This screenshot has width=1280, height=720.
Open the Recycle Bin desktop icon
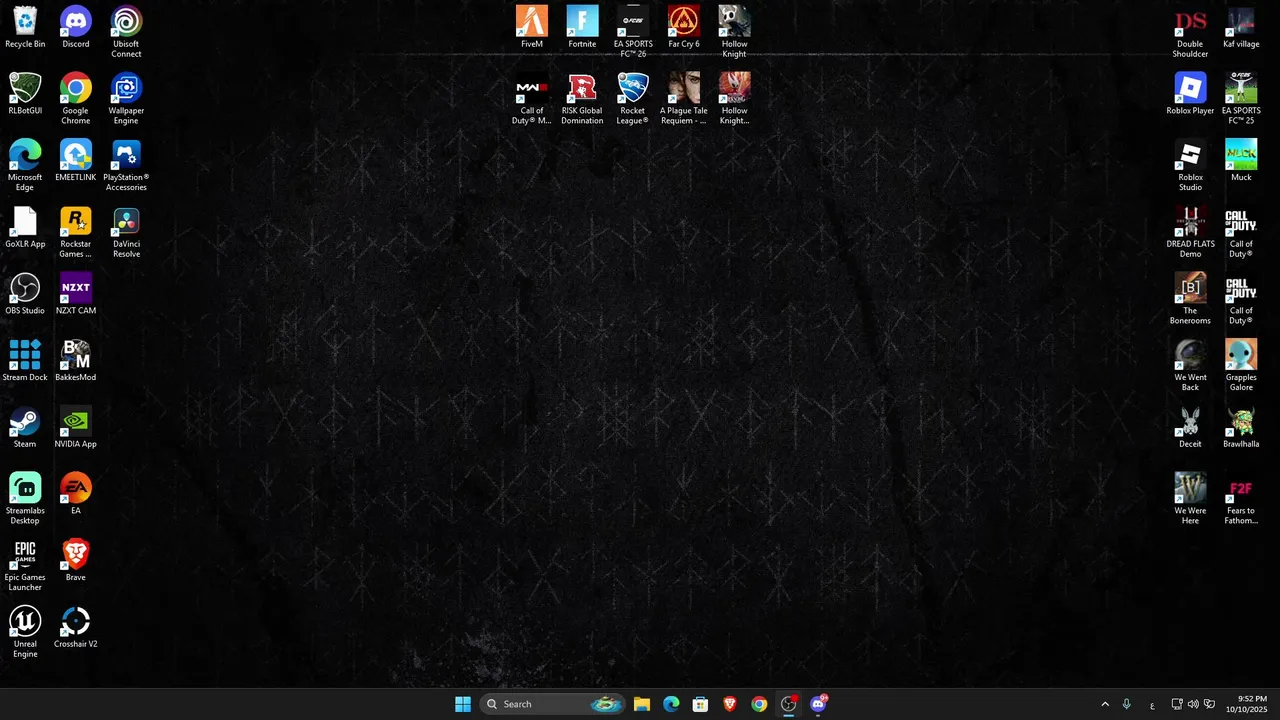[25, 27]
